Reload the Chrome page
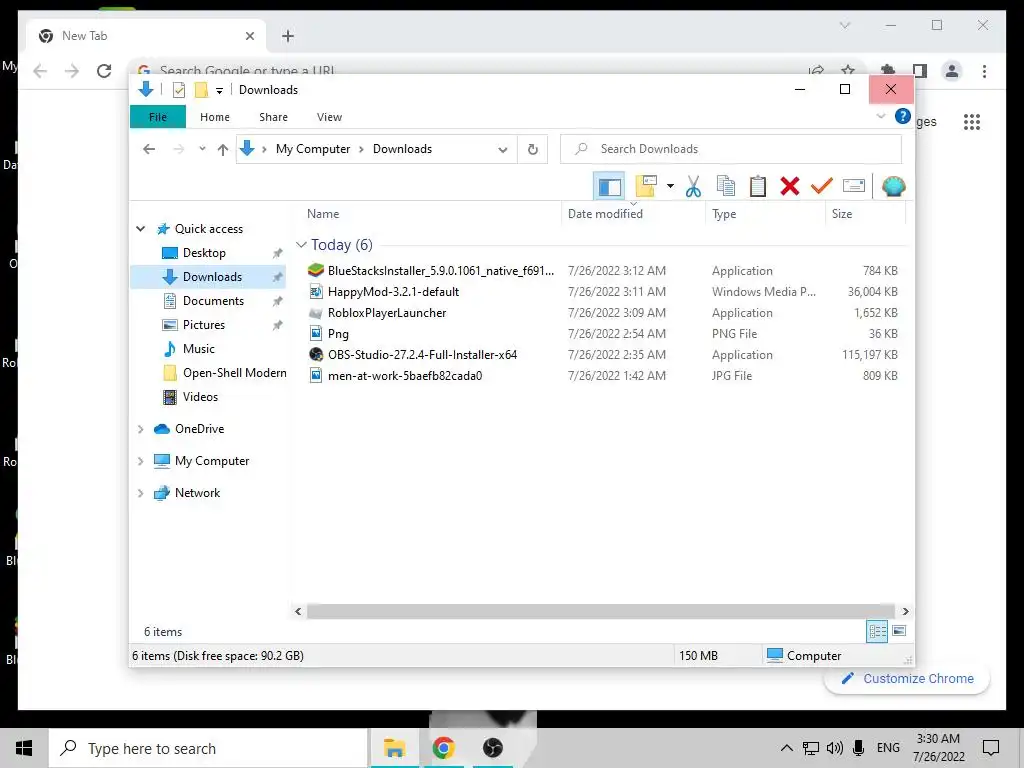 point(104,71)
